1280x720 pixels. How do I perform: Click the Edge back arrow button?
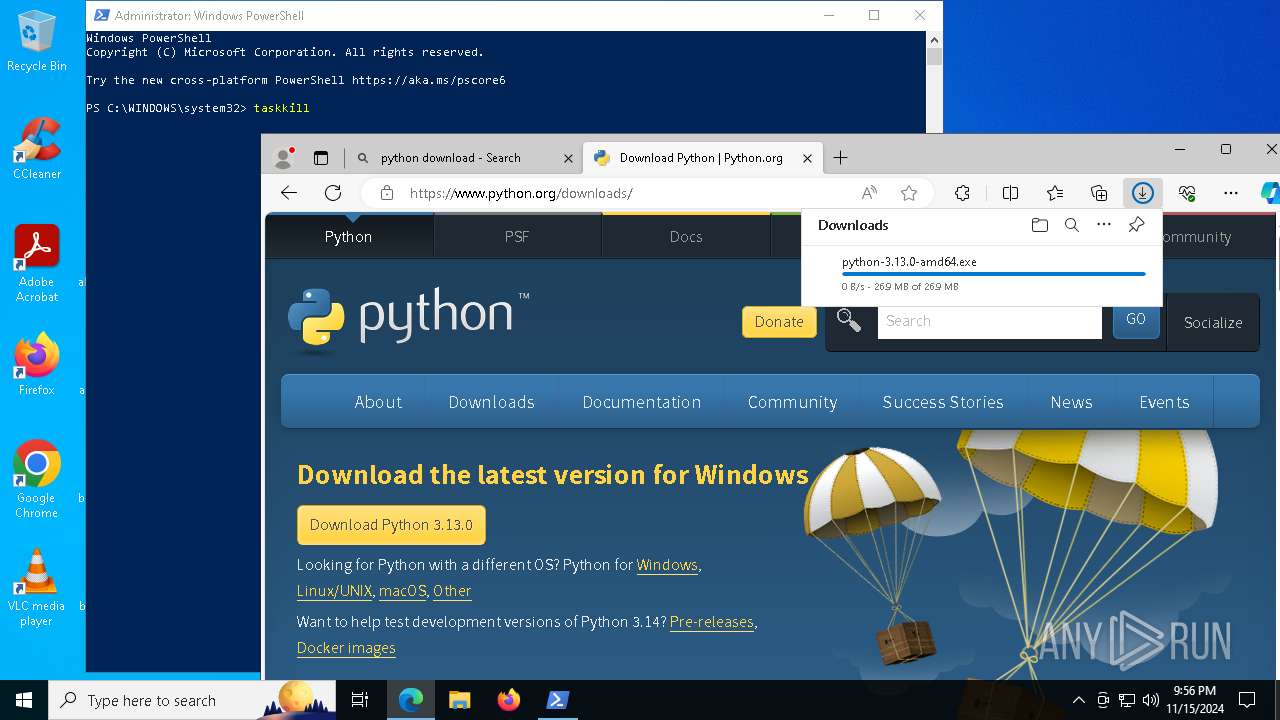(x=289, y=193)
